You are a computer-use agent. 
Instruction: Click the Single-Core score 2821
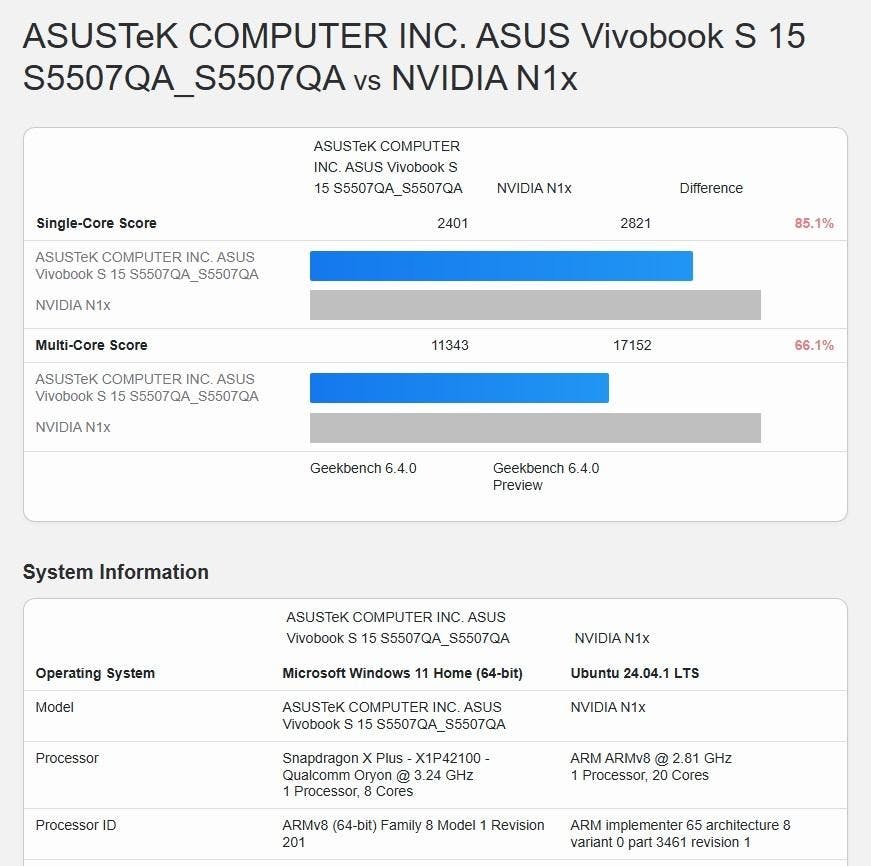click(x=635, y=223)
